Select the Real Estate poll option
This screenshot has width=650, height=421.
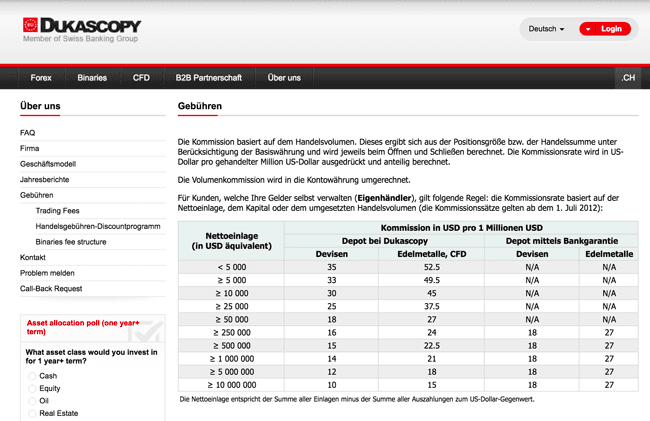32,414
